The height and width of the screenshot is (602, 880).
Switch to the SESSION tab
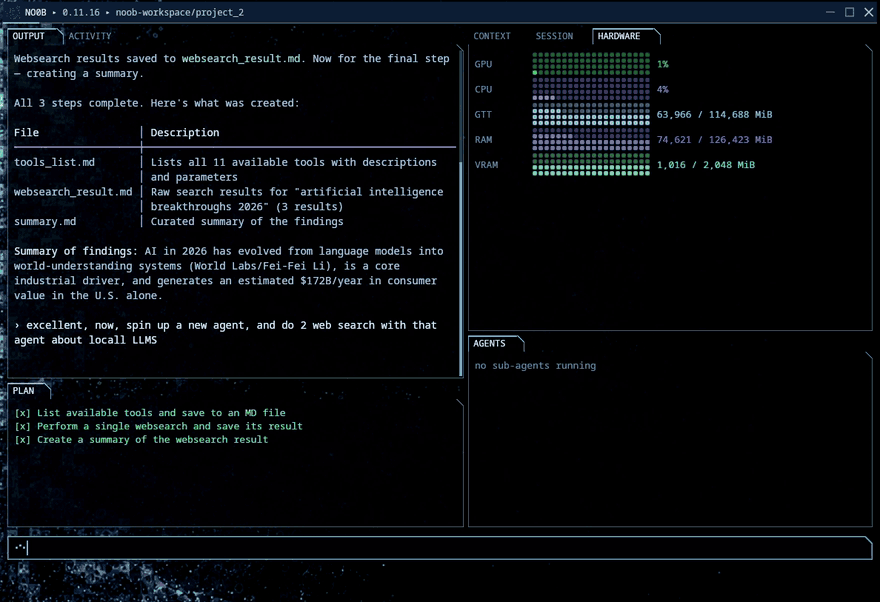coord(554,36)
